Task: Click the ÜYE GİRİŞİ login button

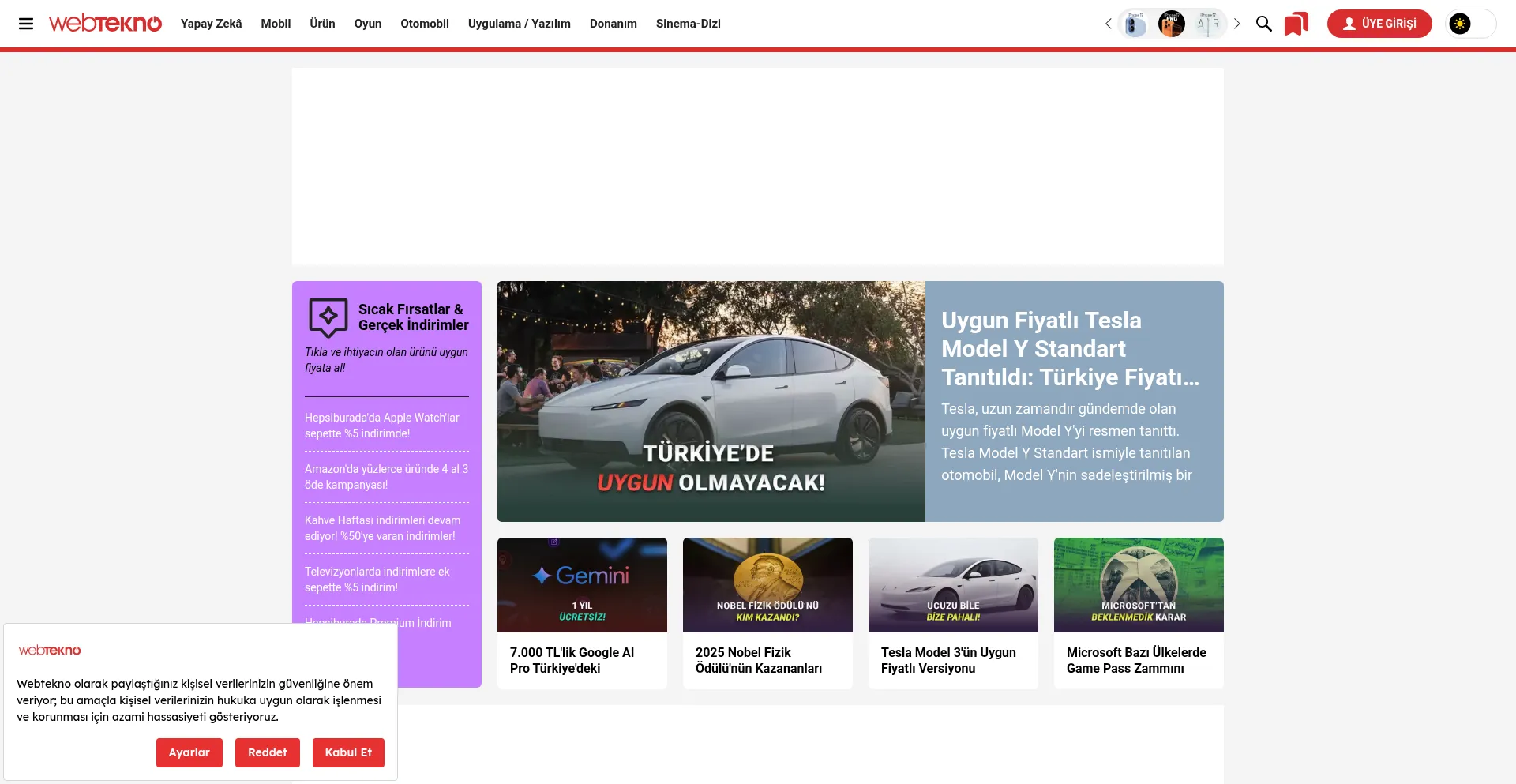Action: [1379, 24]
